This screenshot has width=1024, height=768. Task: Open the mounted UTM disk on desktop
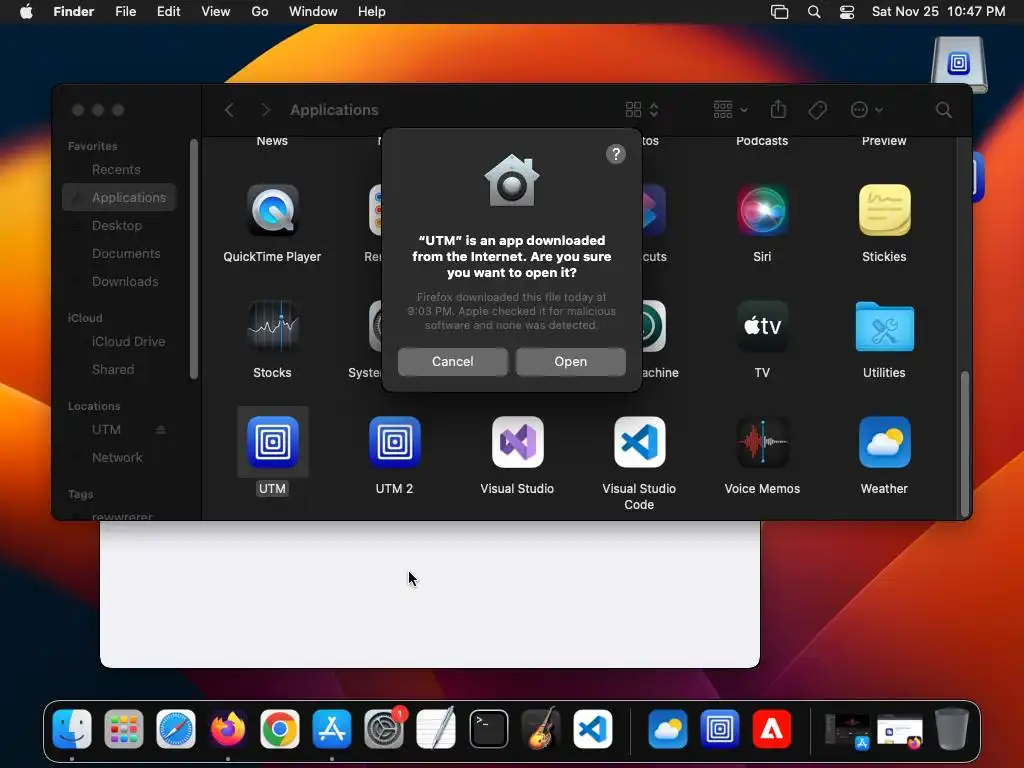tap(958, 64)
